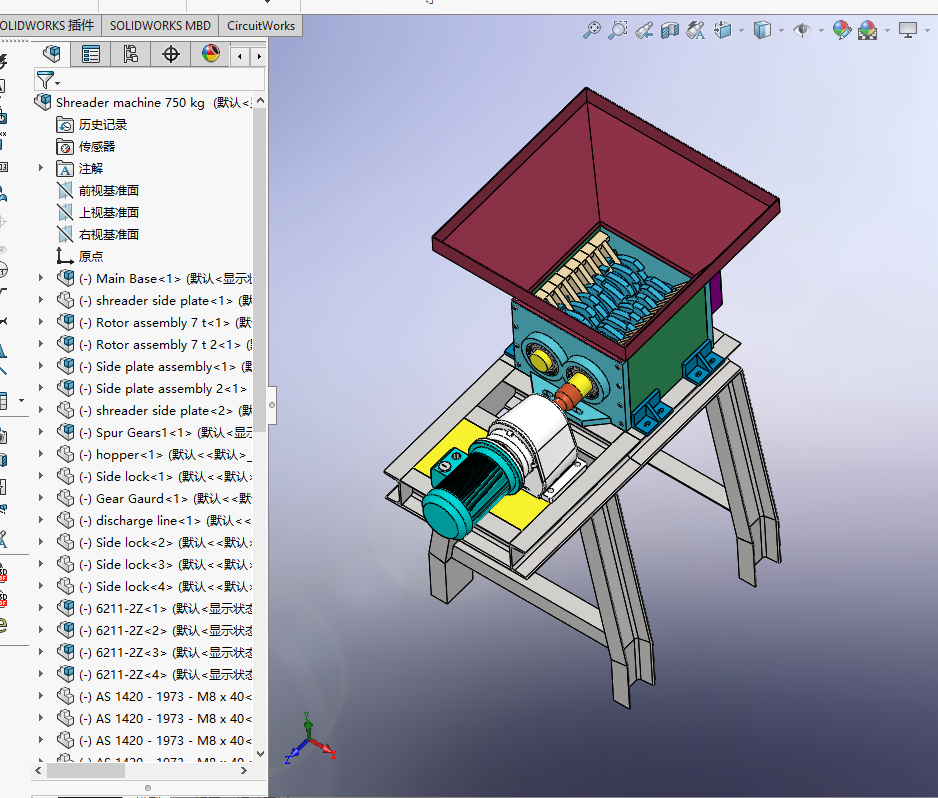Image resolution: width=938 pixels, height=798 pixels.
Task: Expand the shreader side plate<1> node
Action: (x=41, y=300)
